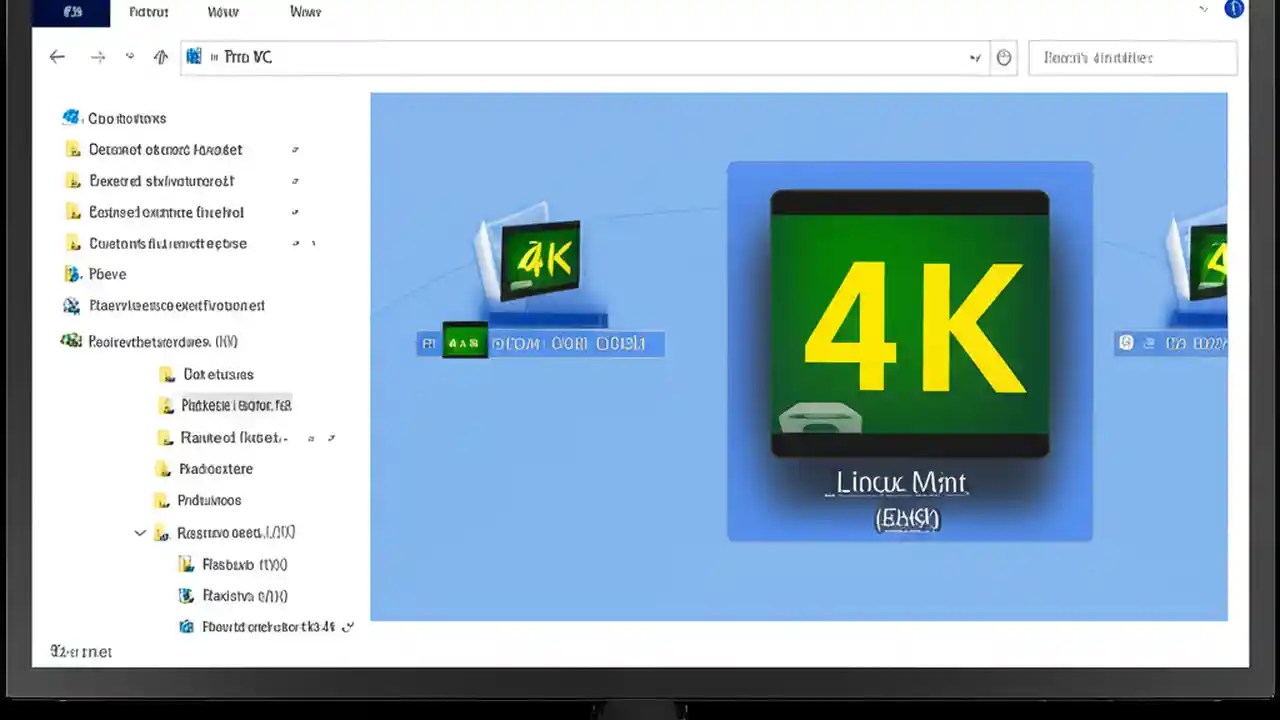Screen dimensions: 1280x720
Task: Open the View menu tab
Action: point(222,12)
